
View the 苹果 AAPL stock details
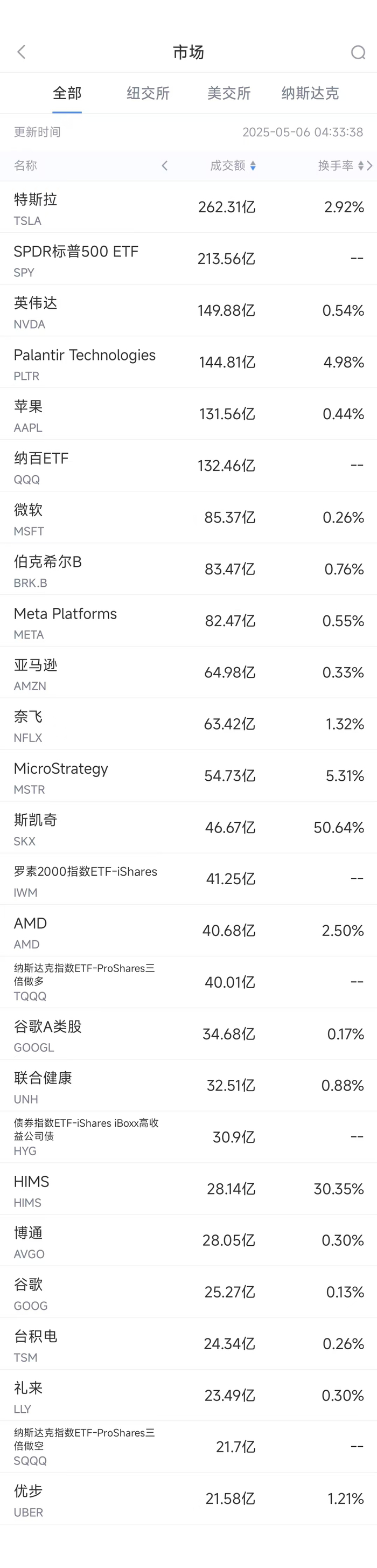(188, 414)
